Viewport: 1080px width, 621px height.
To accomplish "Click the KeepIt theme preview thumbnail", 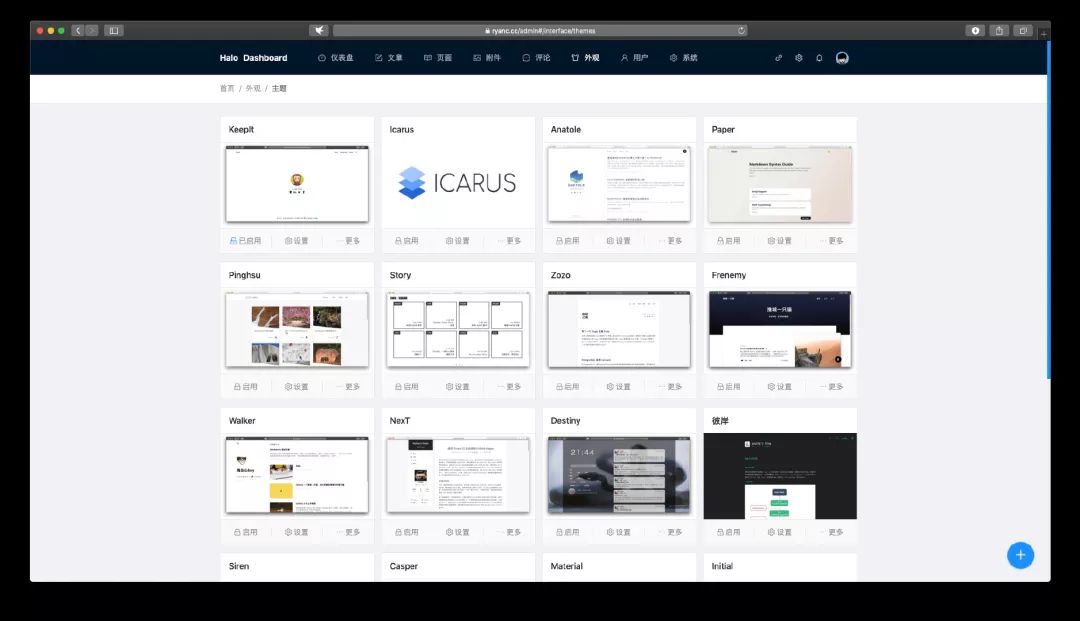I will click(297, 184).
